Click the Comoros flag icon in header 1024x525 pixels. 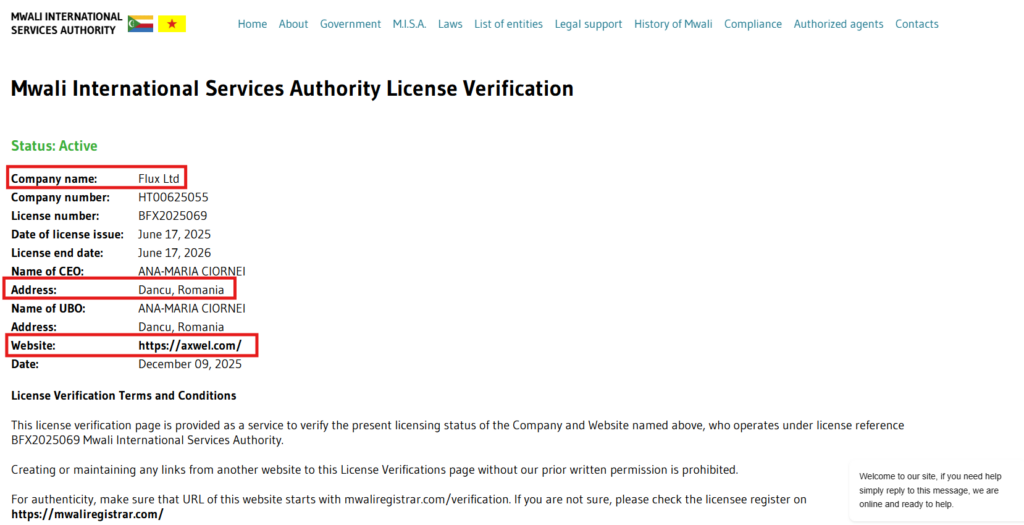click(140, 24)
